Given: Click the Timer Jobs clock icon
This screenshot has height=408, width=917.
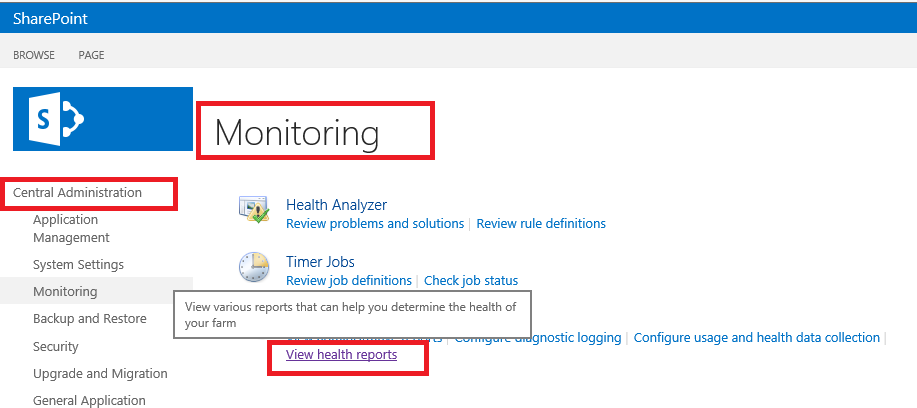Looking at the screenshot, I should point(254,267).
